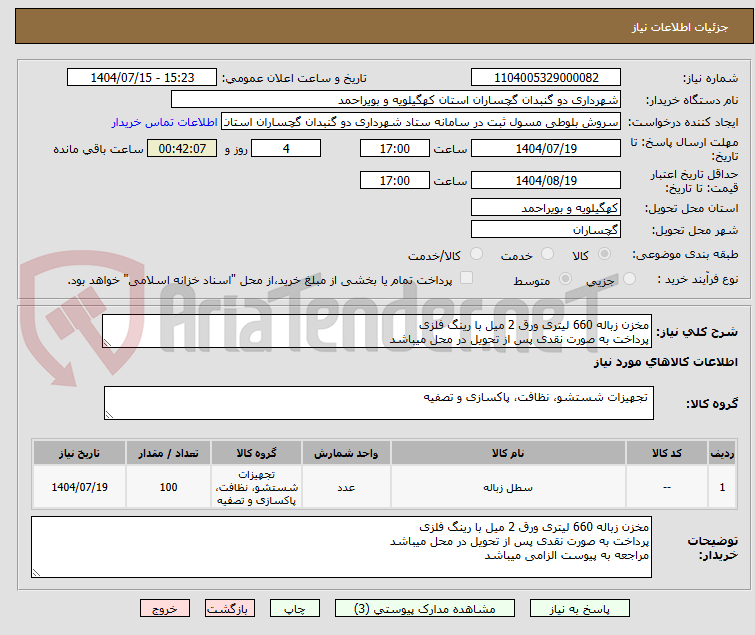Click the response deadline date 1404/07/19 field
Viewport: 755px width, 635px height.
click(x=546, y=148)
